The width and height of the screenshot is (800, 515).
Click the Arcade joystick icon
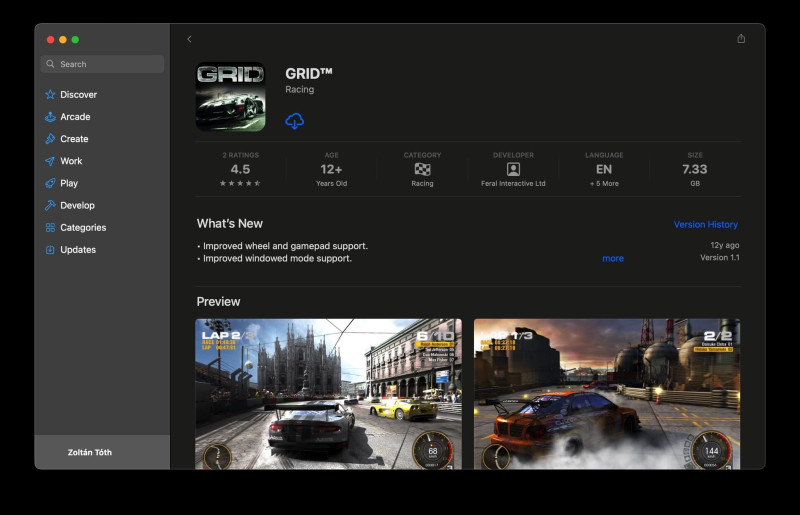(50, 117)
